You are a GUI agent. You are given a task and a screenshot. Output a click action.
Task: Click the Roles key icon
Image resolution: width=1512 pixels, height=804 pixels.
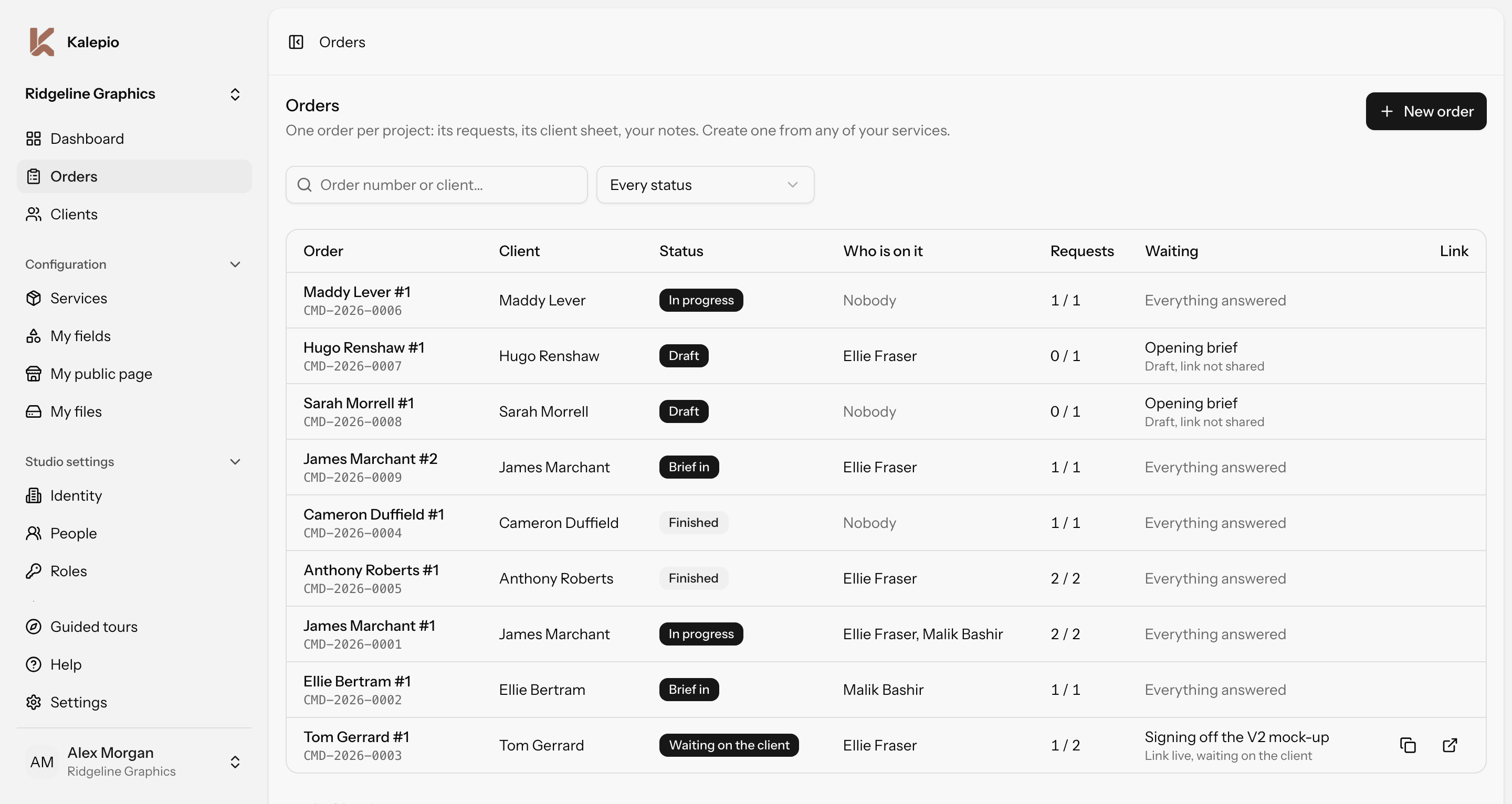click(34, 571)
